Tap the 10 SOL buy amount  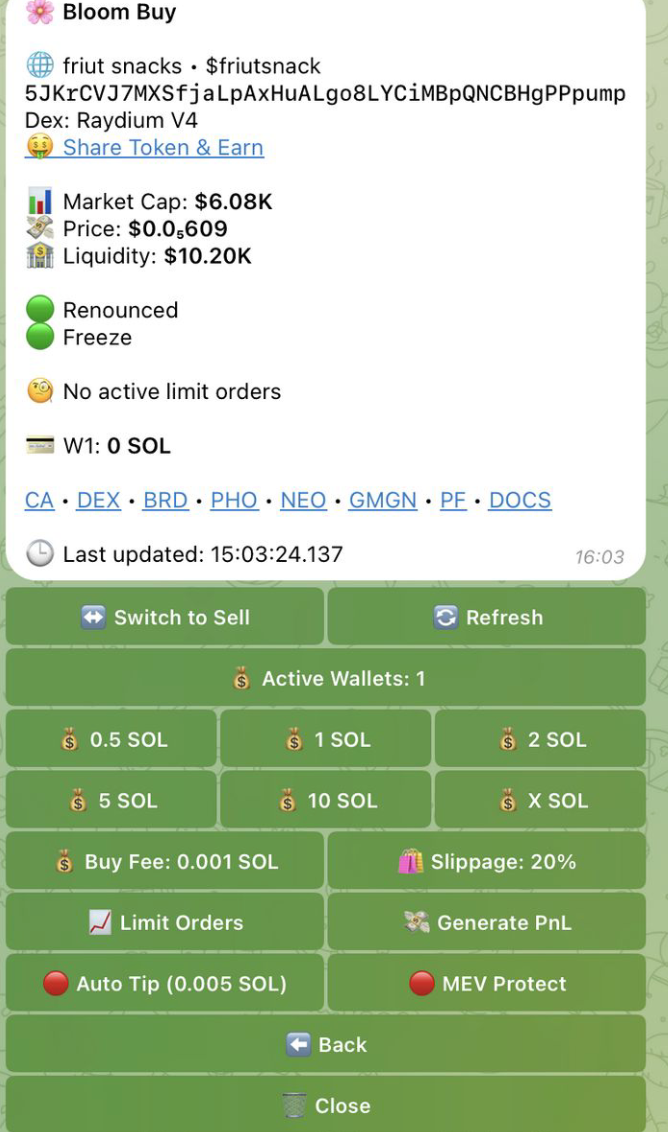coord(326,801)
